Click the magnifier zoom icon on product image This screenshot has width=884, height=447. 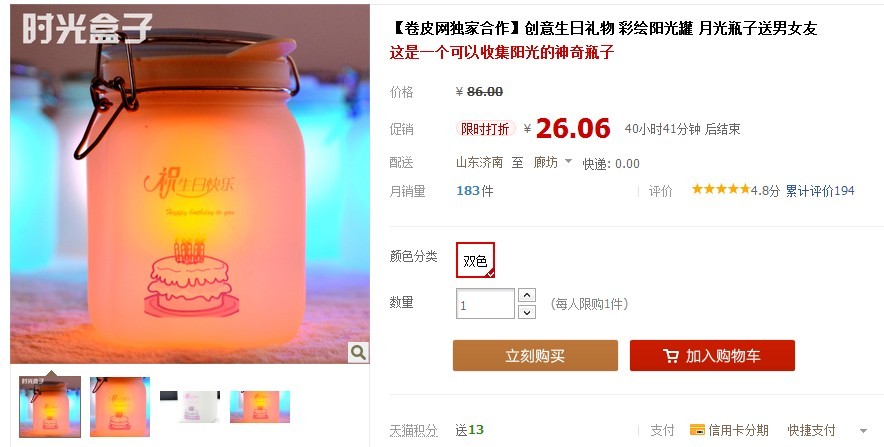pyautogui.click(x=358, y=352)
